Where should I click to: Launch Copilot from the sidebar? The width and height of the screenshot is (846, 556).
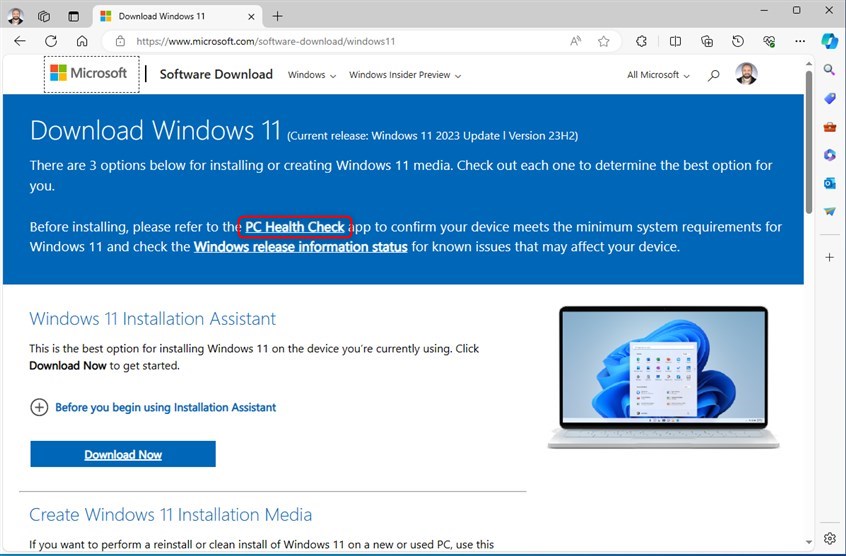(830, 41)
